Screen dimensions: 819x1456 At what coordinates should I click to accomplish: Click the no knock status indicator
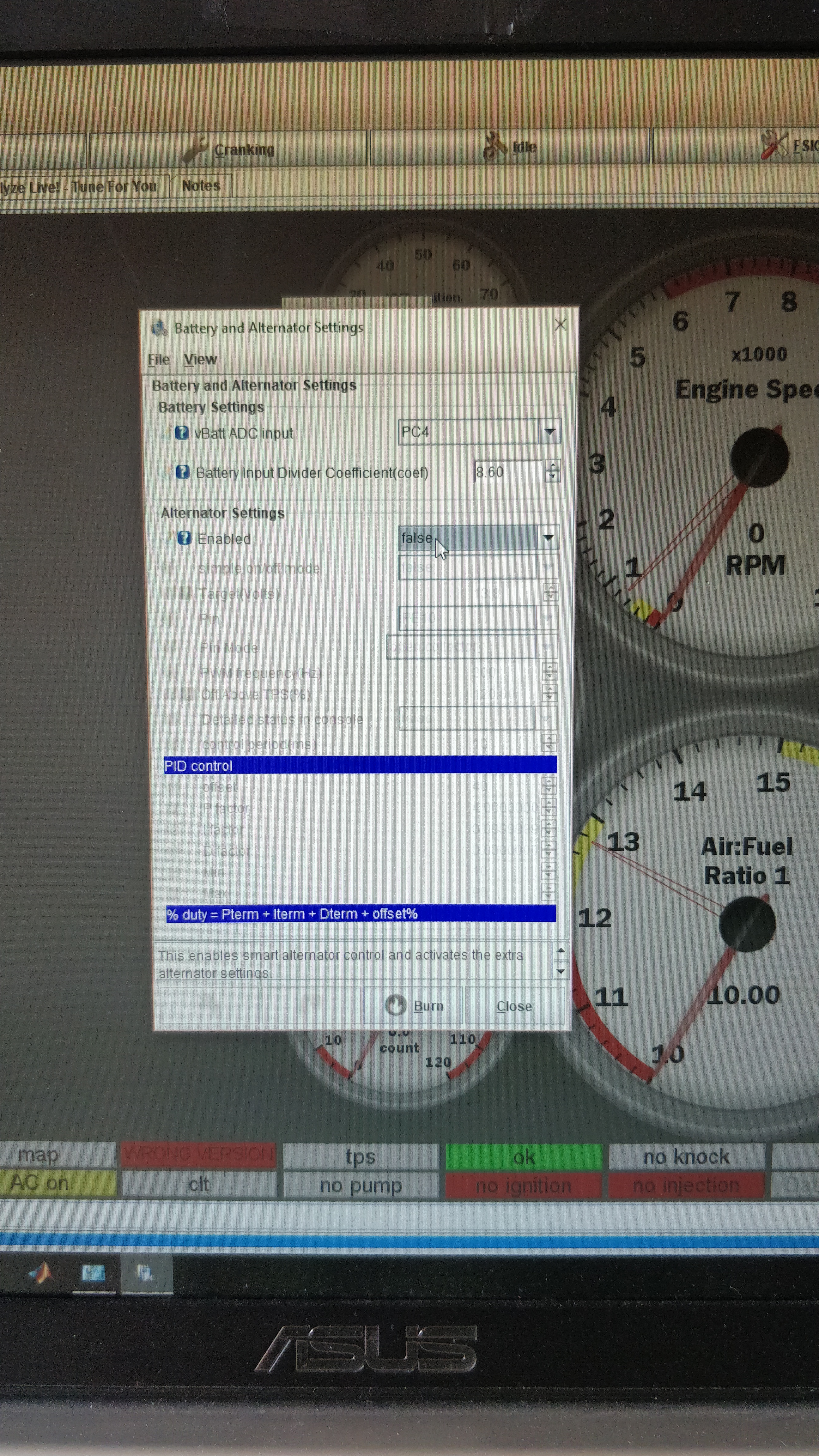coord(686,1156)
